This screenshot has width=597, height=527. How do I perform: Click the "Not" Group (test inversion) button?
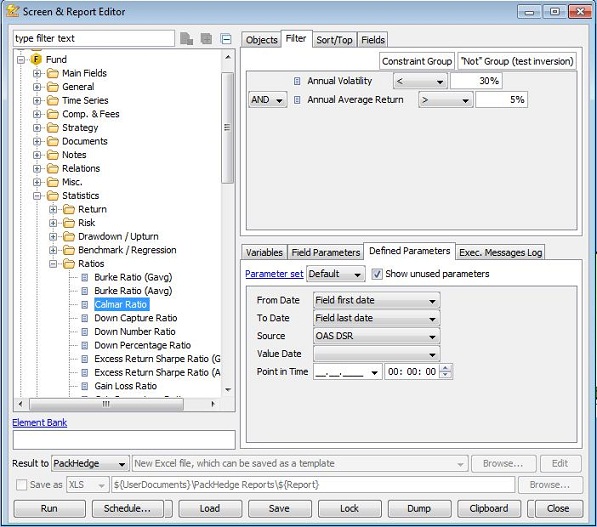(517, 61)
